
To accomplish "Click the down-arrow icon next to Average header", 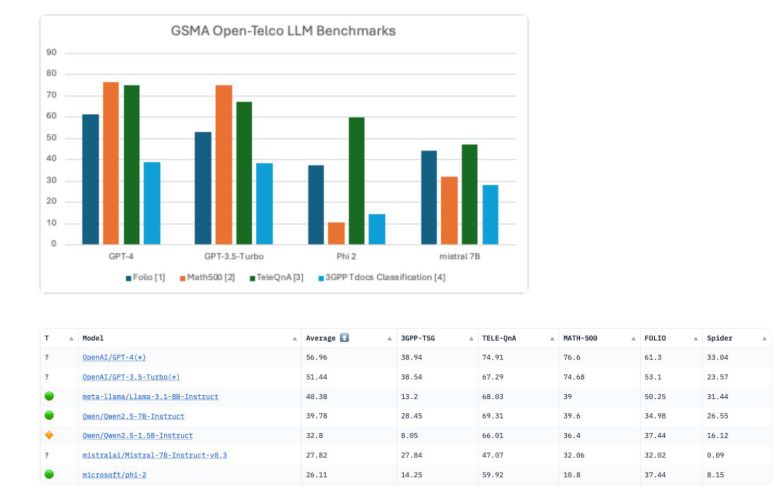I will (344, 338).
